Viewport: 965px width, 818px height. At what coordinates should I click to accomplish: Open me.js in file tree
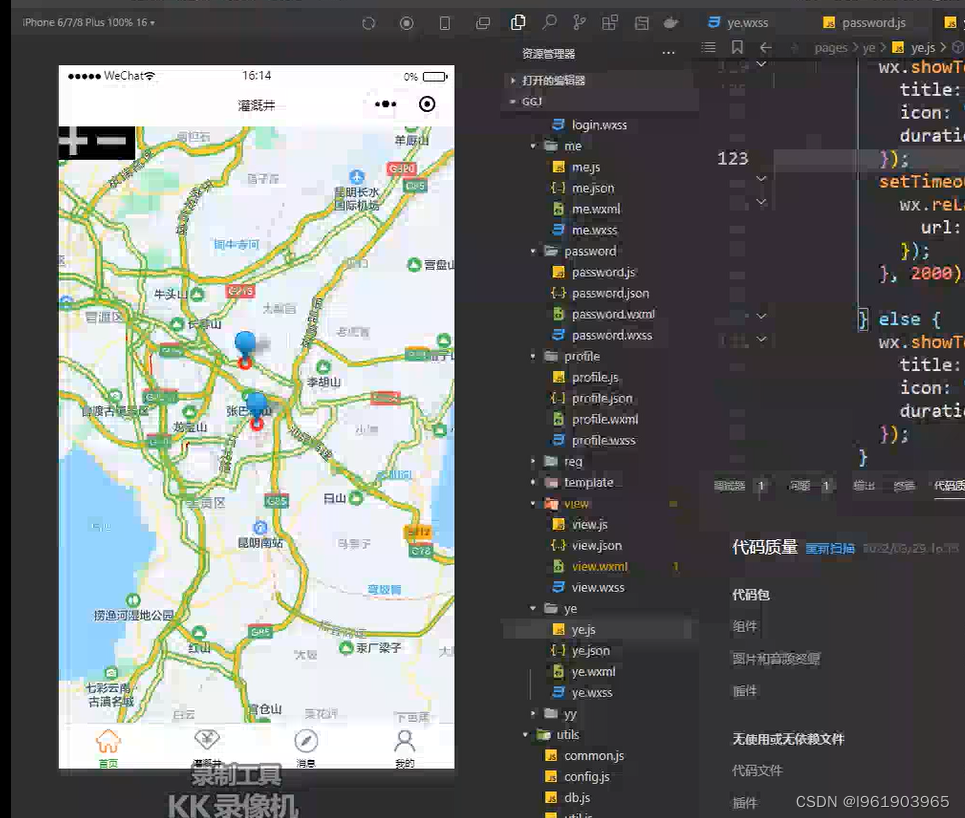point(586,167)
